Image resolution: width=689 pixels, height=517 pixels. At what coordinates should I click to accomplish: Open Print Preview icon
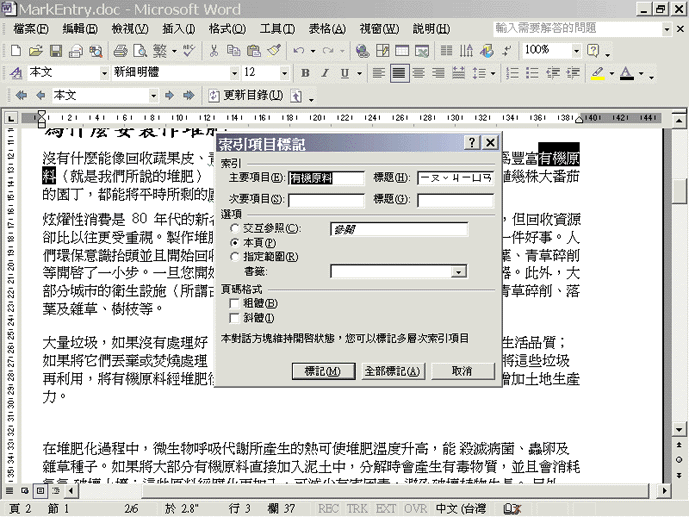click(140, 51)
